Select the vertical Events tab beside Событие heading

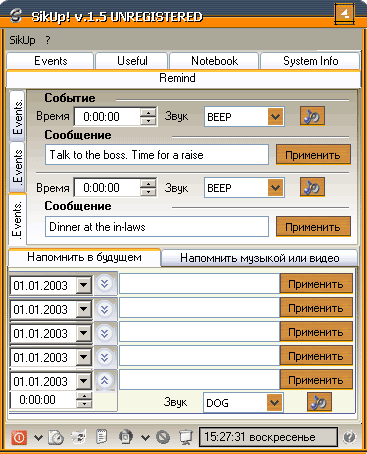17,116
